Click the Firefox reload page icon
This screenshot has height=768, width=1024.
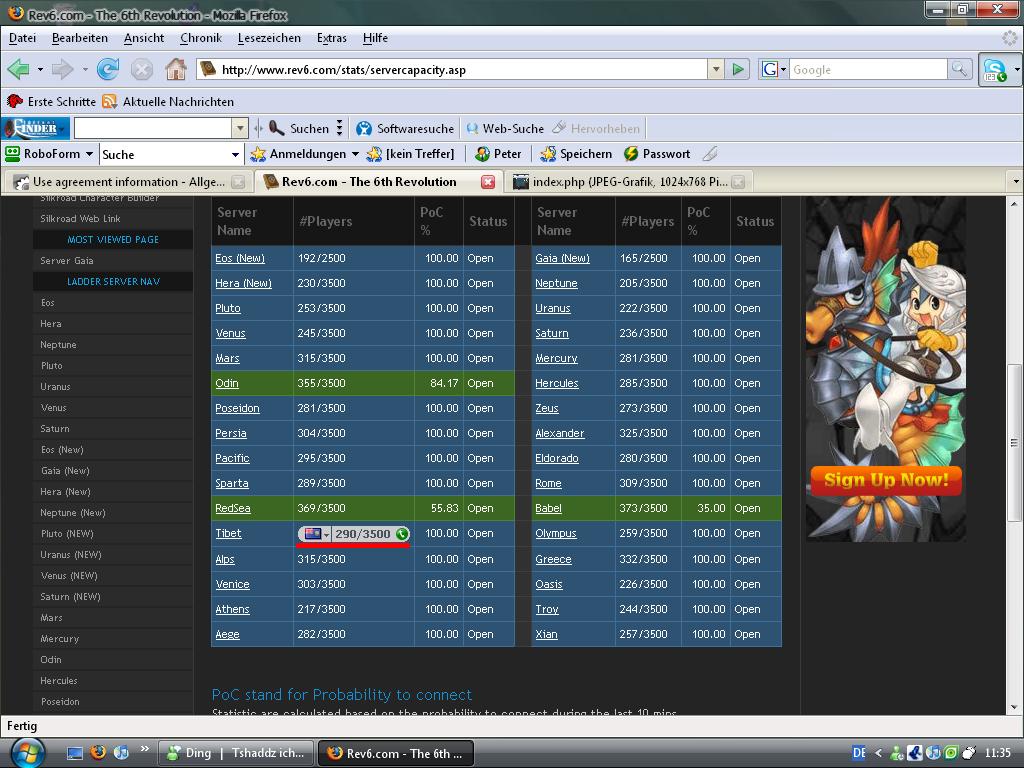(108, 69)
